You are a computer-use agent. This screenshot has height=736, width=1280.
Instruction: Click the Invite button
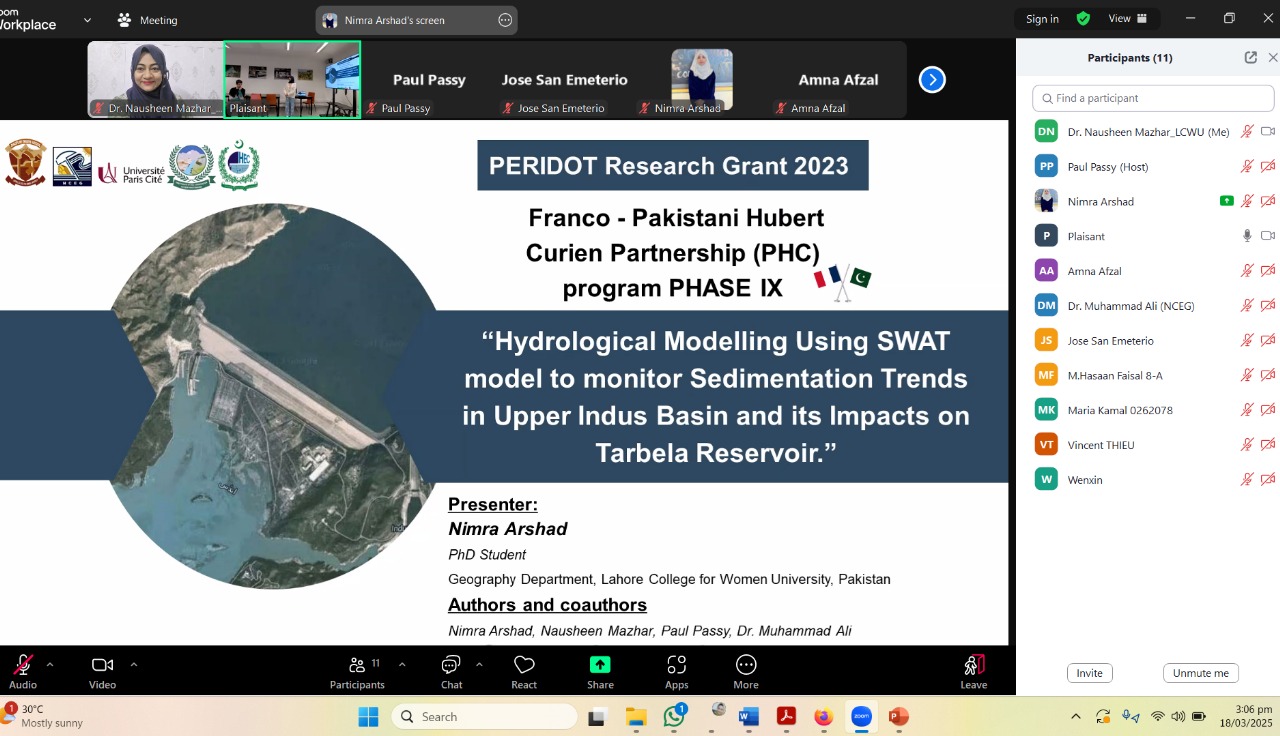[1089, 673]
